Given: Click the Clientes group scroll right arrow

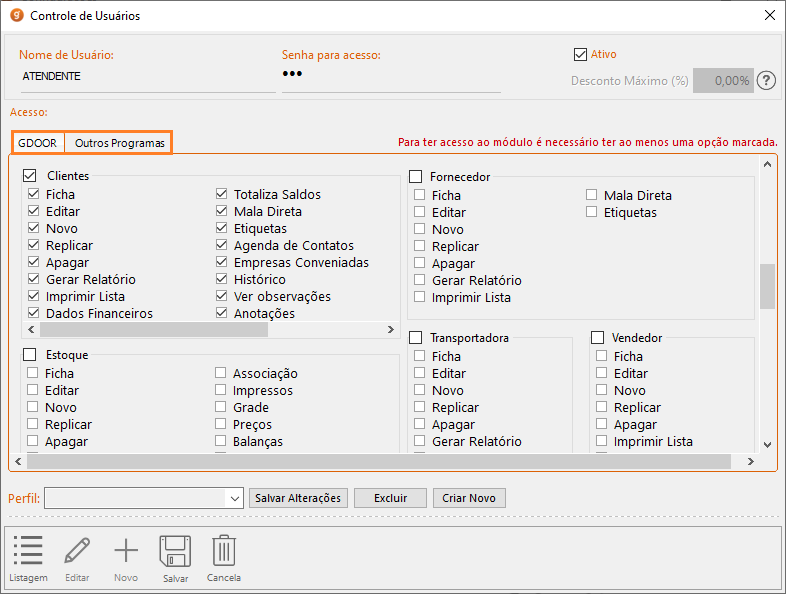Looking at the screenshot, I should tap(390, 329).
